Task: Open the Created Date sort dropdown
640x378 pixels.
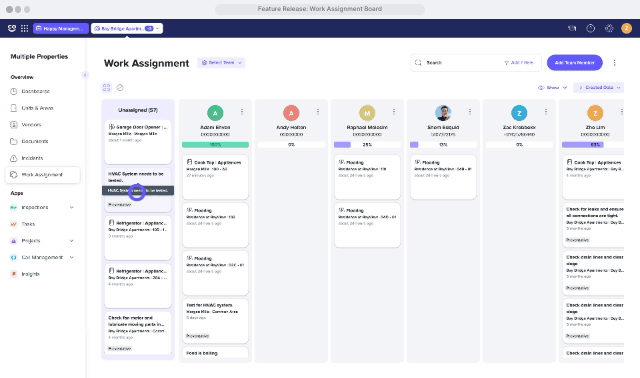Action: tap(599, 87)
